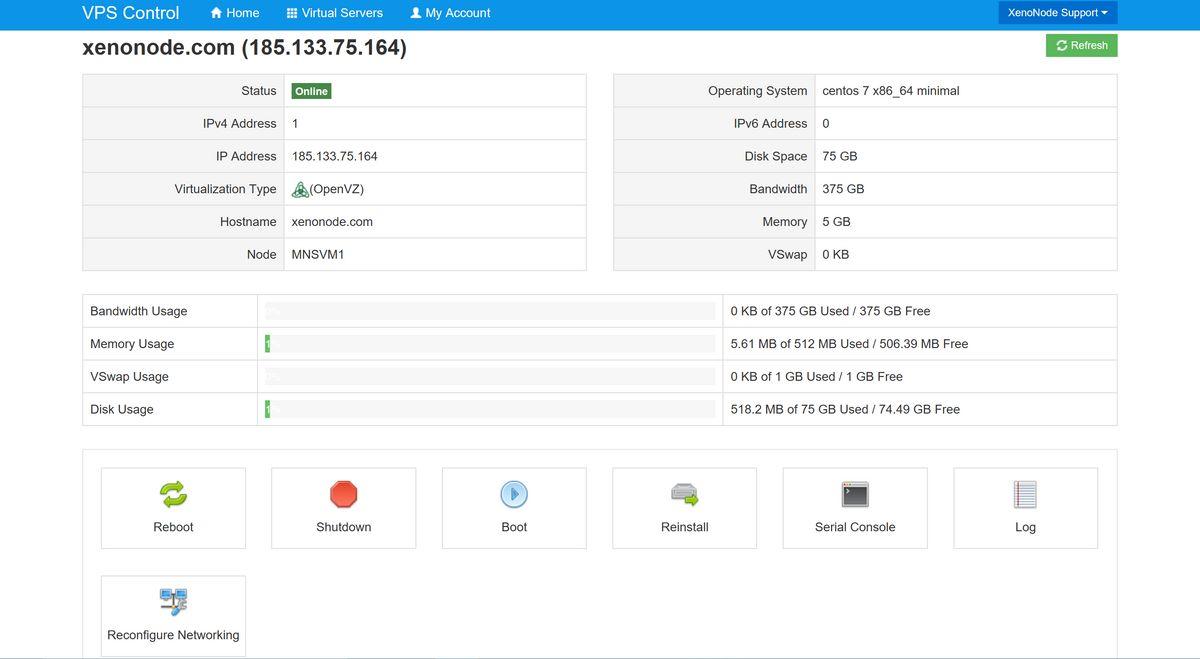Go to the Home menu item
Image resolution: width=1200 pixels, height=659 pixels.
(x=234, y=13)
